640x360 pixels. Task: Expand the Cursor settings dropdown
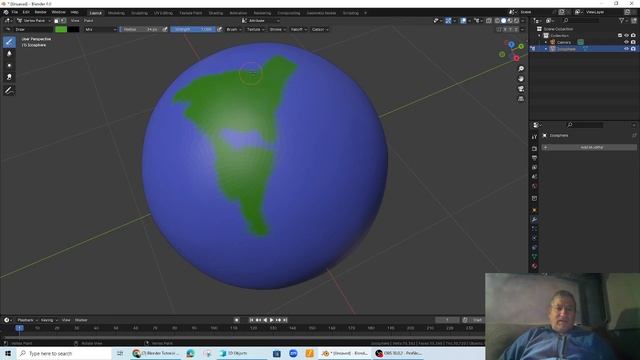pos(320,29)
